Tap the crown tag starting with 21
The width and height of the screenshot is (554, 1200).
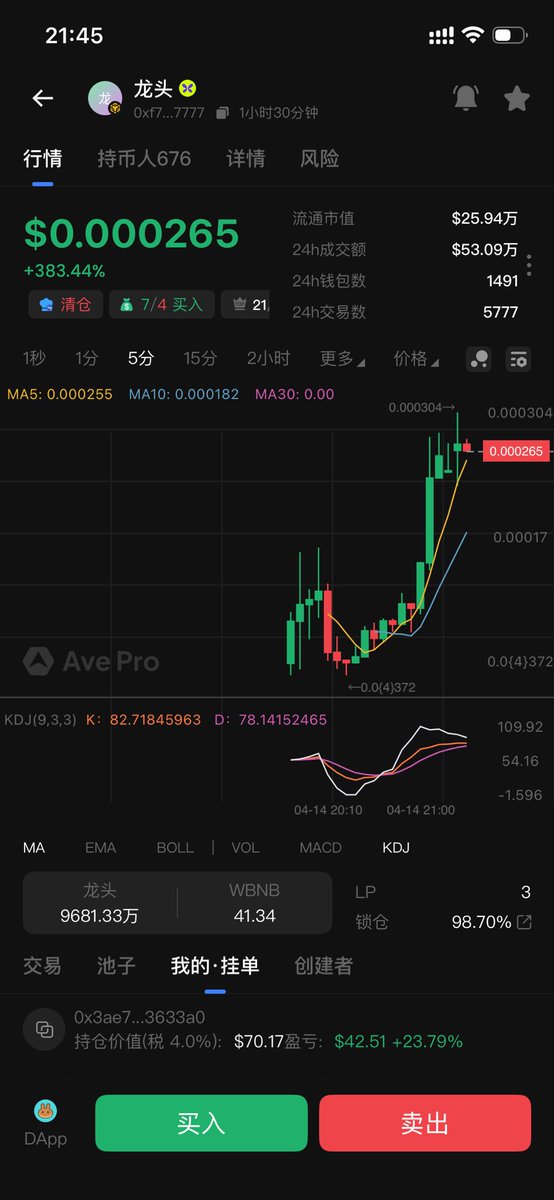tap(245, 304)
